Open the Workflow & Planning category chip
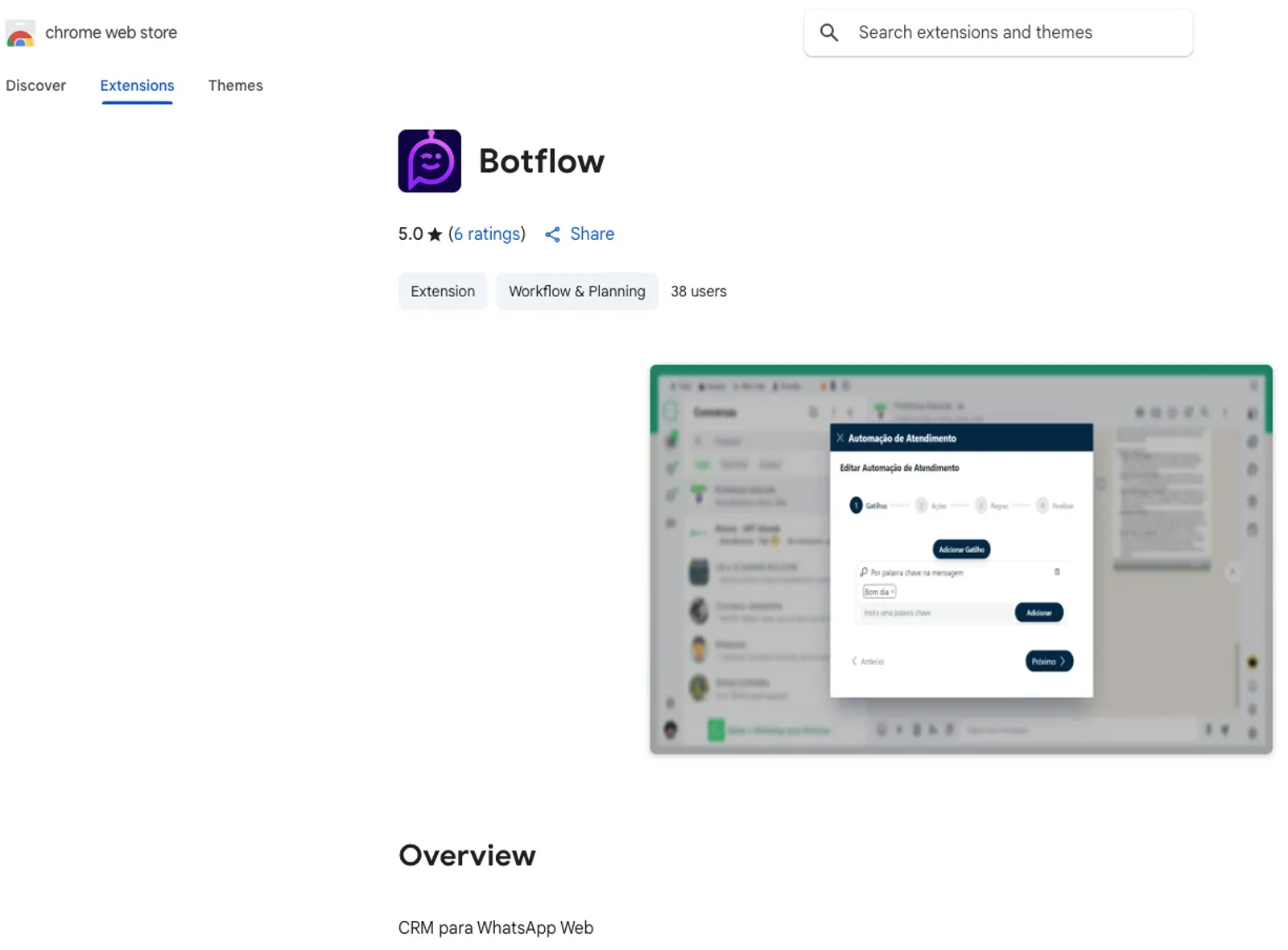The height and width of the screenshot is (950, 1288). [x=577, y=291]
